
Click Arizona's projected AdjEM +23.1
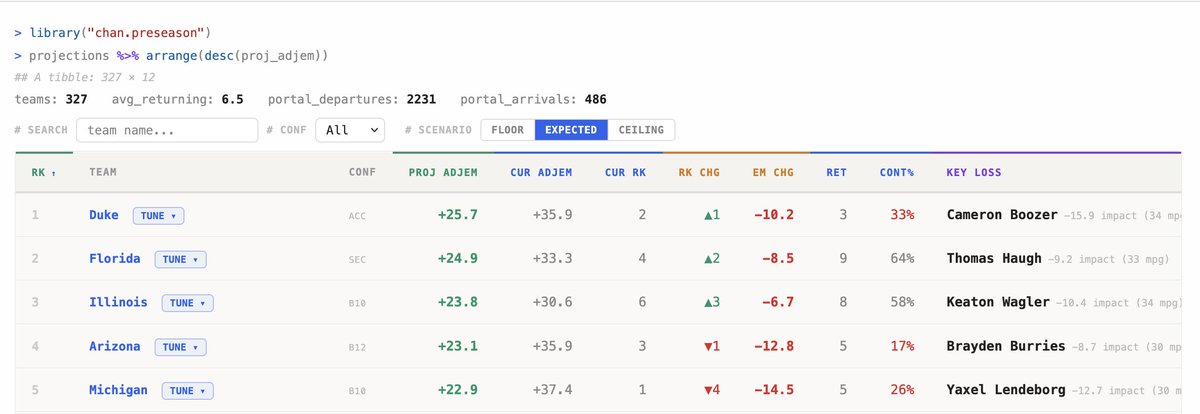coord(458,346)
